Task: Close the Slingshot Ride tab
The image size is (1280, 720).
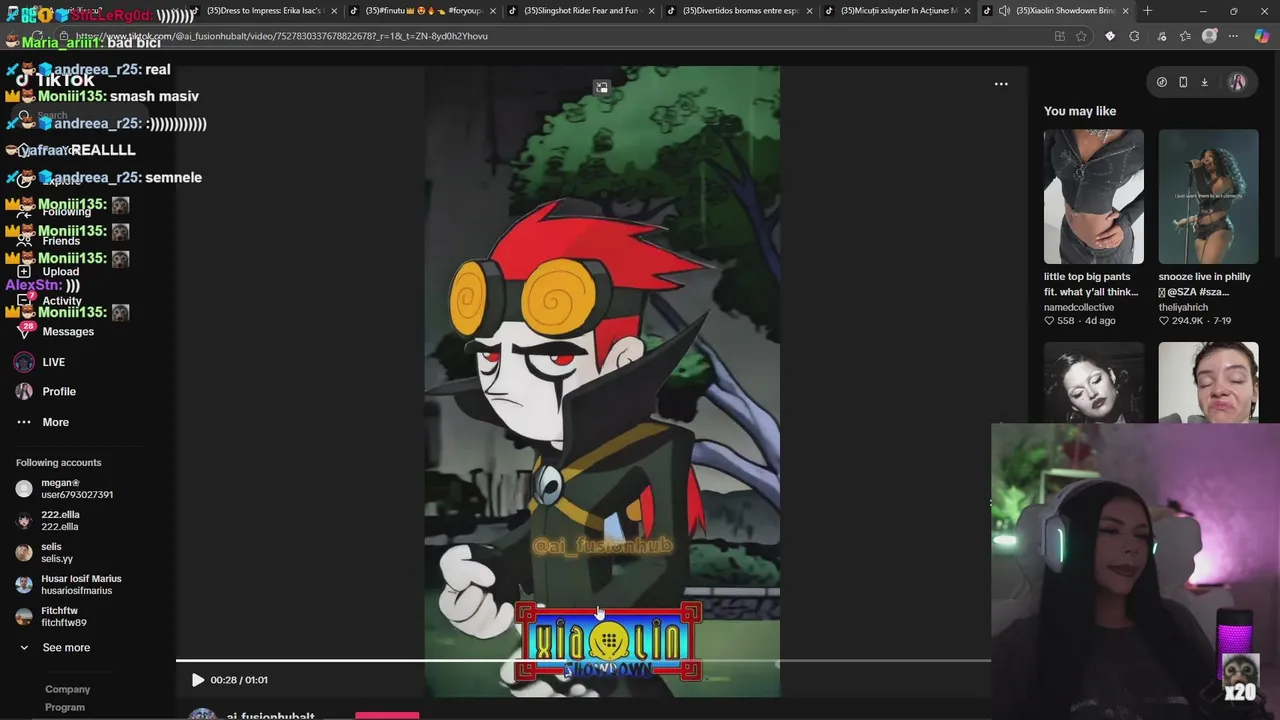Action: tap(651, 11)
